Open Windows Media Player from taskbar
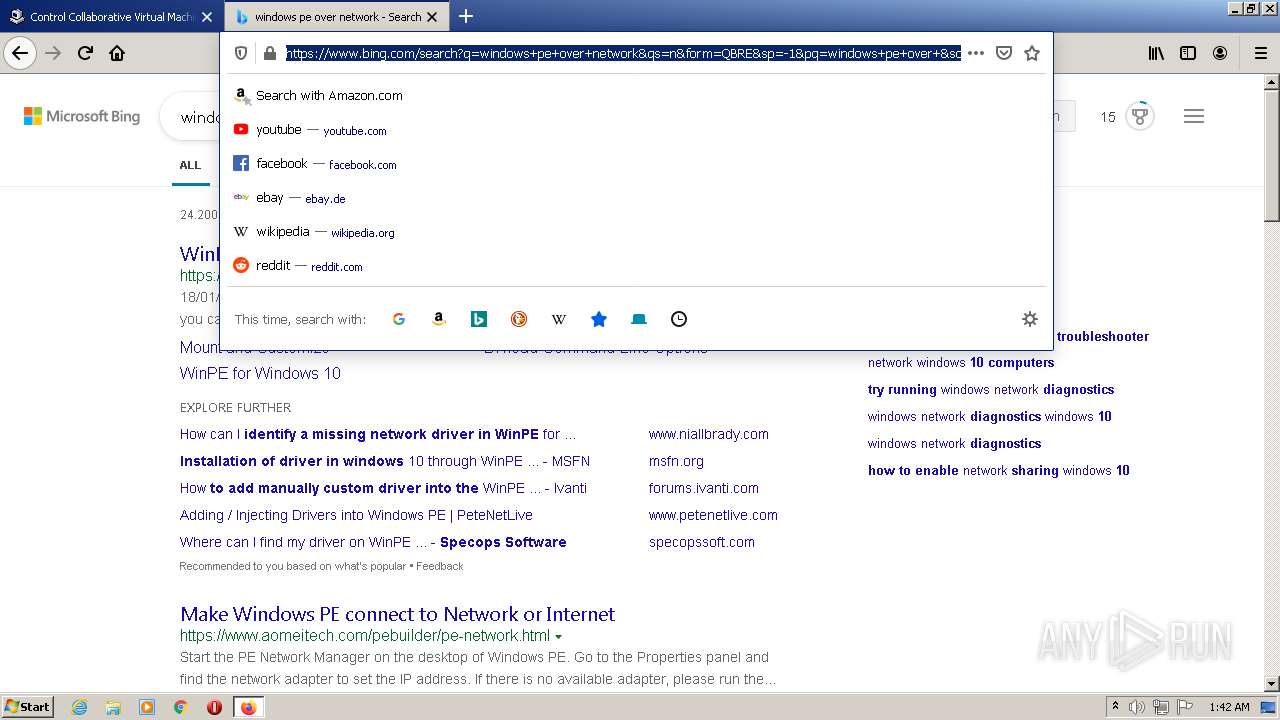The height and width of the screenshot is (720, 1280). pyautogui.click(x=147, y=707)
